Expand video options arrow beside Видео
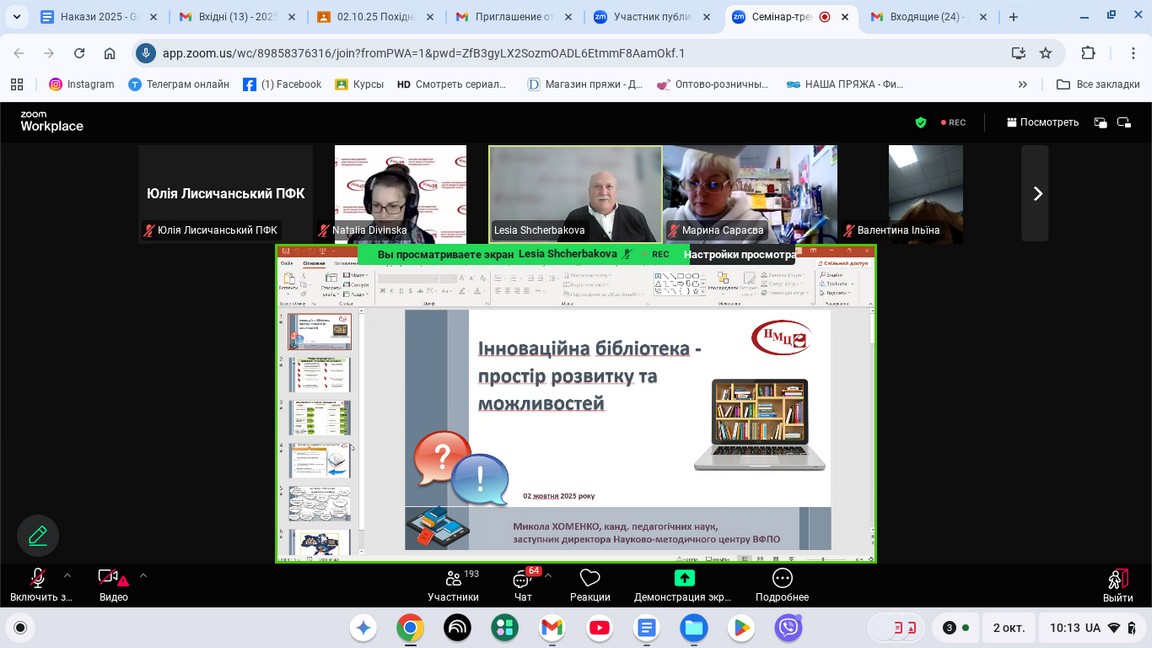The height and width of the screenshot is (648, 1152). (143, 575)
